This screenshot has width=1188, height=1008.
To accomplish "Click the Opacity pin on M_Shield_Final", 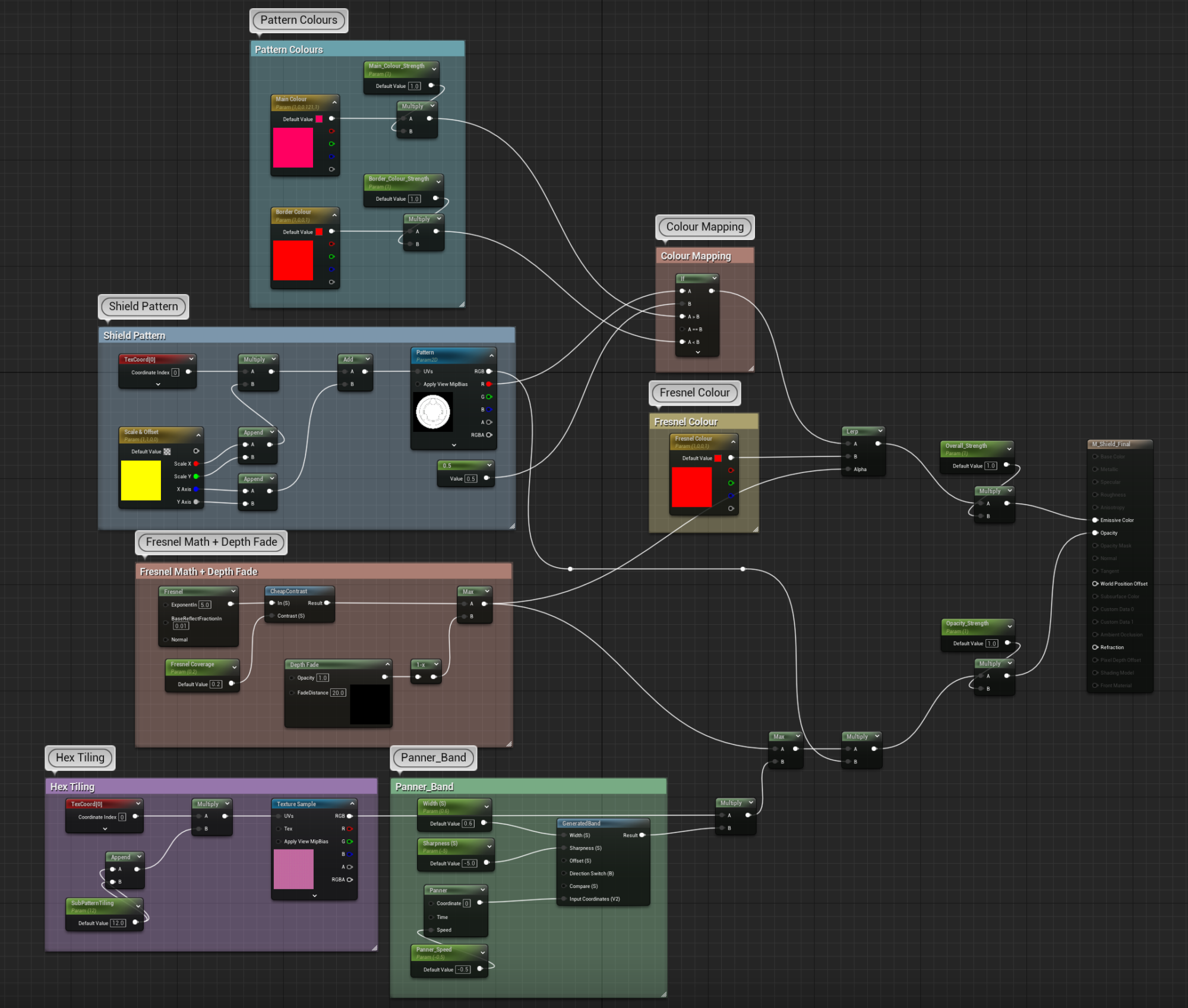I will [1095, 533].
